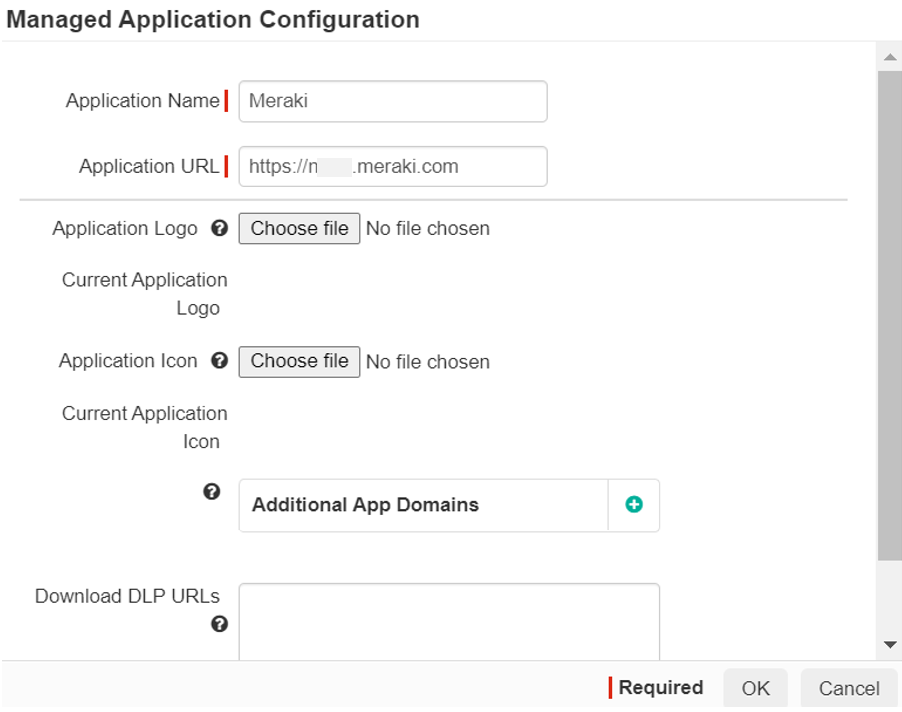This screenshot has width=902, height=712.
Task: Click the scrollbar down arrow
Action: (x=891, y=644)
